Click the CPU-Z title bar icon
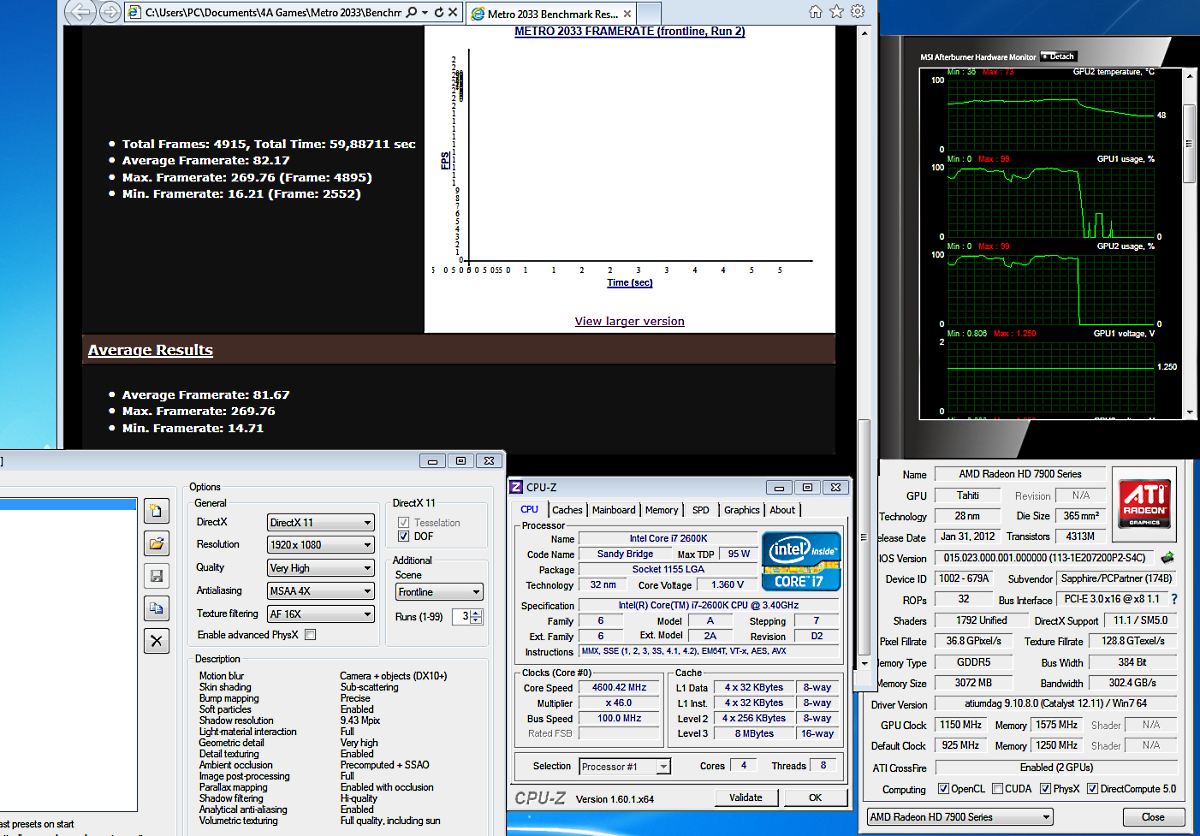Image resolution: width=1200 pixels, height=836 pixels. (516, 488)
